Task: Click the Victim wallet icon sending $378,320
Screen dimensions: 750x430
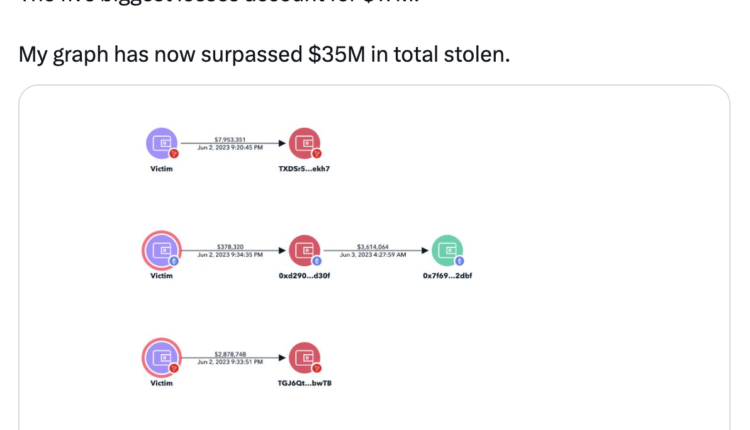Action: pos(162,250)
